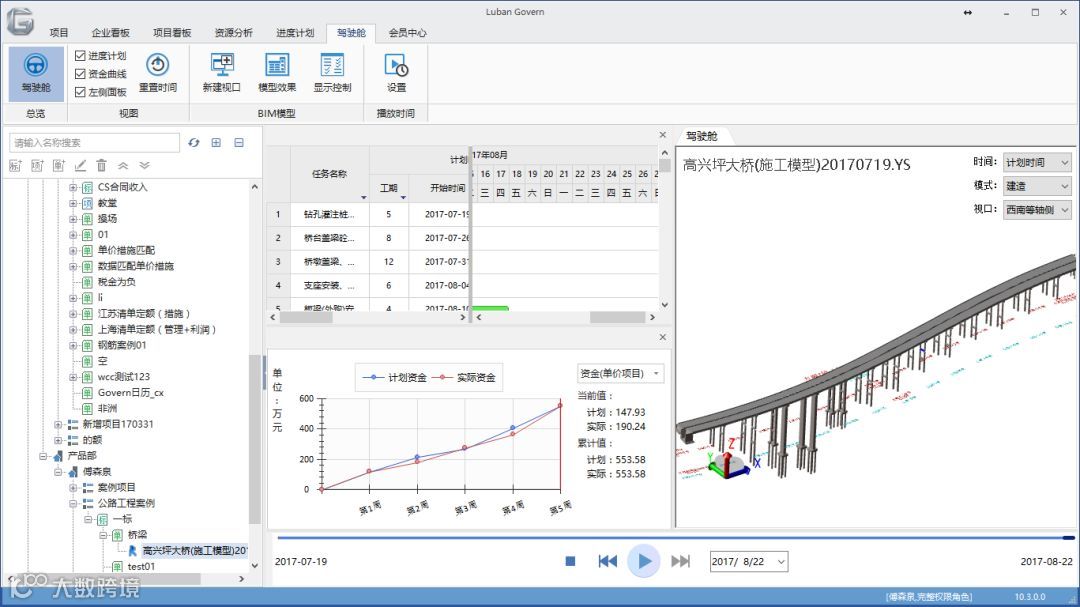The width and height of the screenshot is (1080, 607).
Task: Click the stop playback square button
Action: tap(570, 562)
